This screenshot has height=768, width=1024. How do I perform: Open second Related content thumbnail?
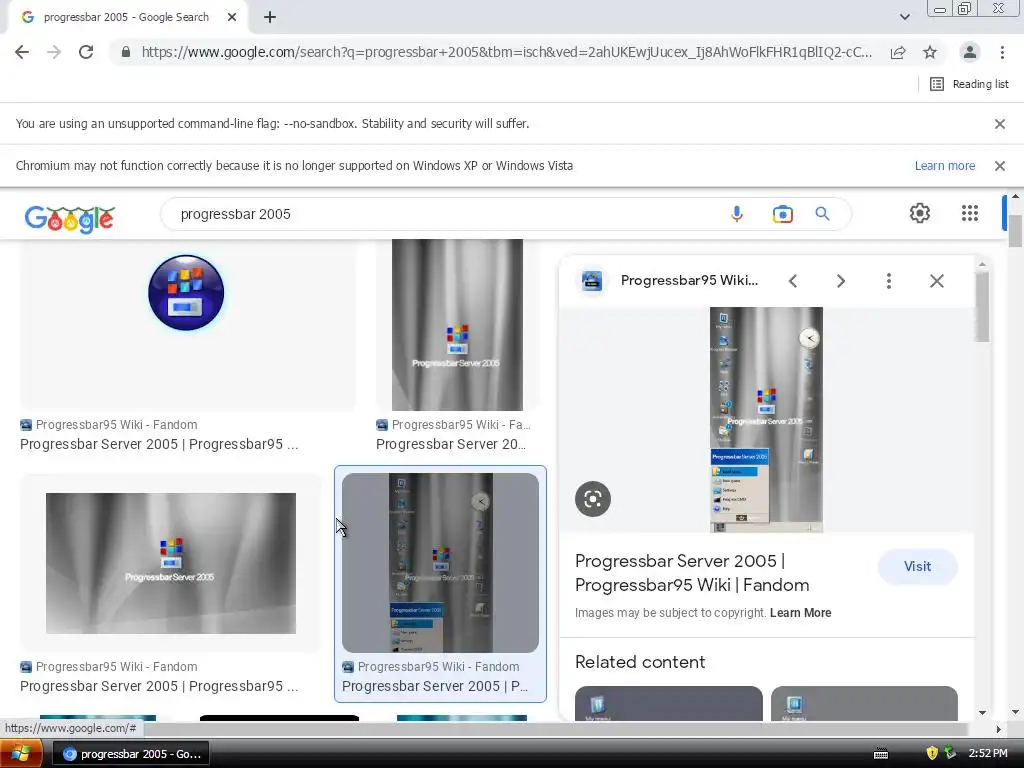tap(865, 704)
